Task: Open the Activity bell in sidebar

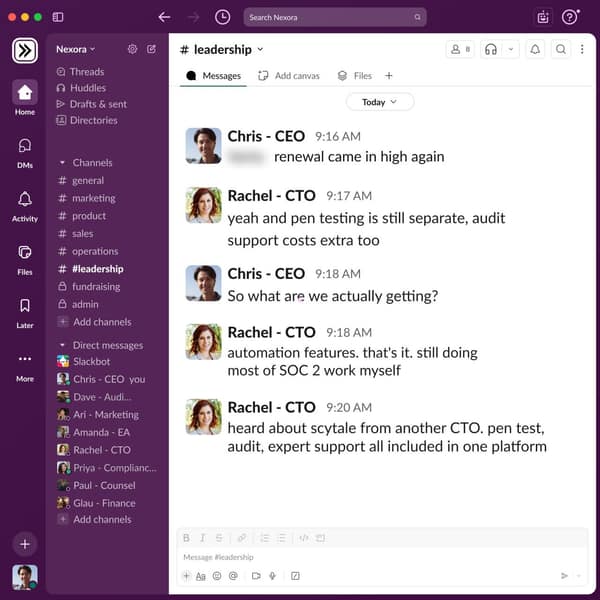Action: pos(25,207)
